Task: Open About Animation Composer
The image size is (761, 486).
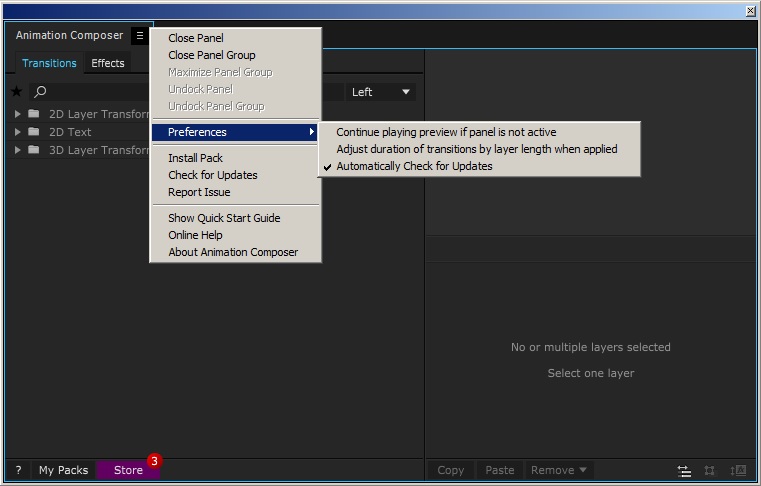Action: 235,252
